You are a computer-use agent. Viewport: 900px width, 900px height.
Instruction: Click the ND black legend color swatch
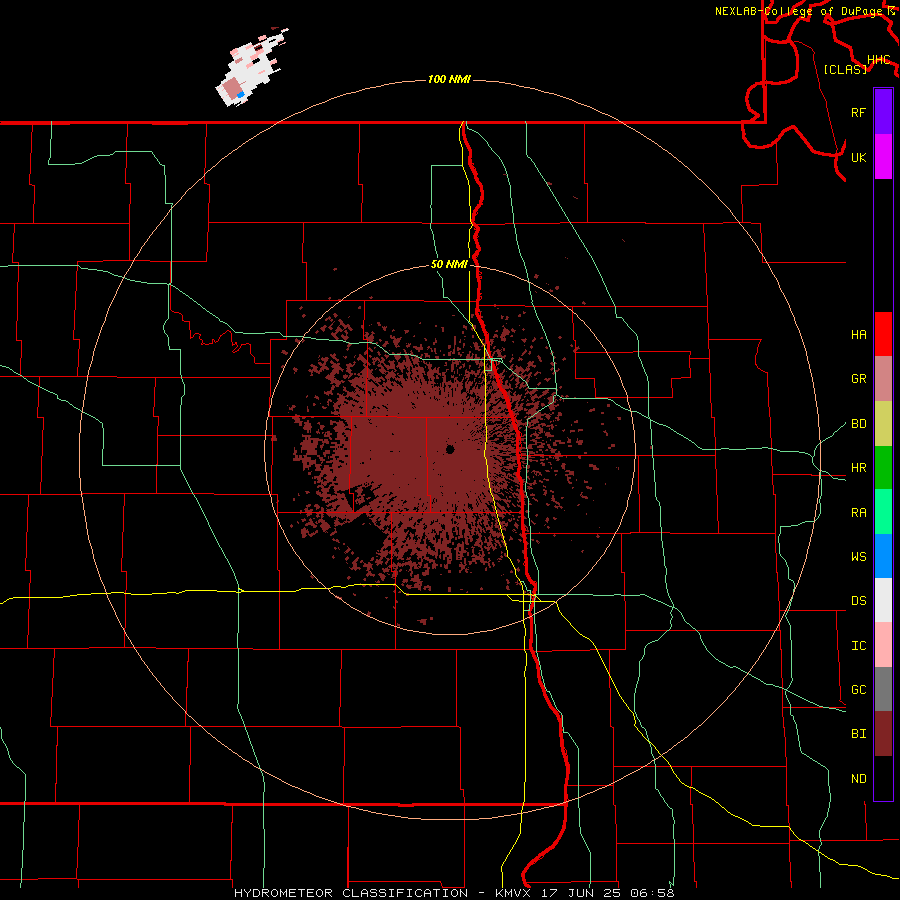[883, 778]
